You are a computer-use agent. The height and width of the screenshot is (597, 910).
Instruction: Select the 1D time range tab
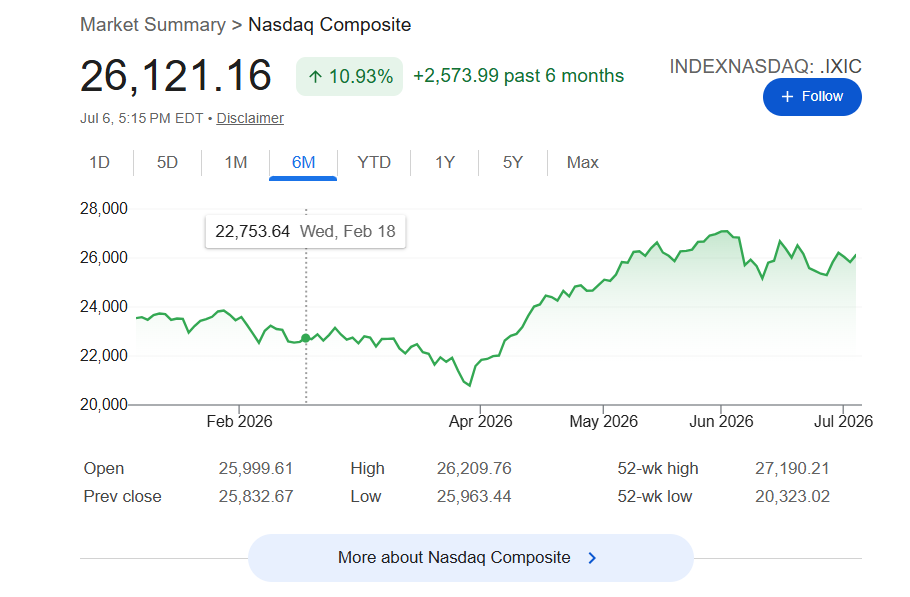click(x=99, y=162)
